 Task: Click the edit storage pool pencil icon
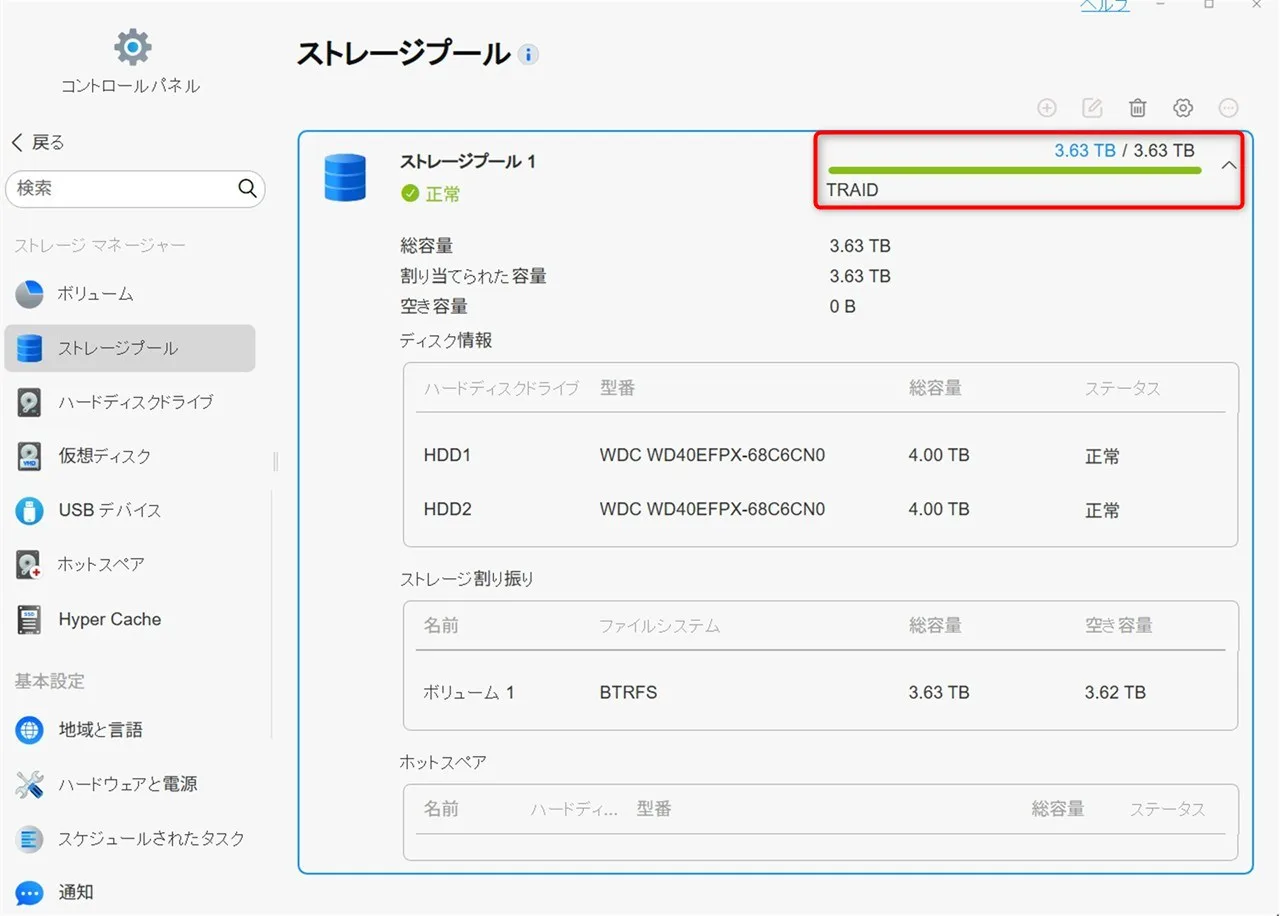1093,108
